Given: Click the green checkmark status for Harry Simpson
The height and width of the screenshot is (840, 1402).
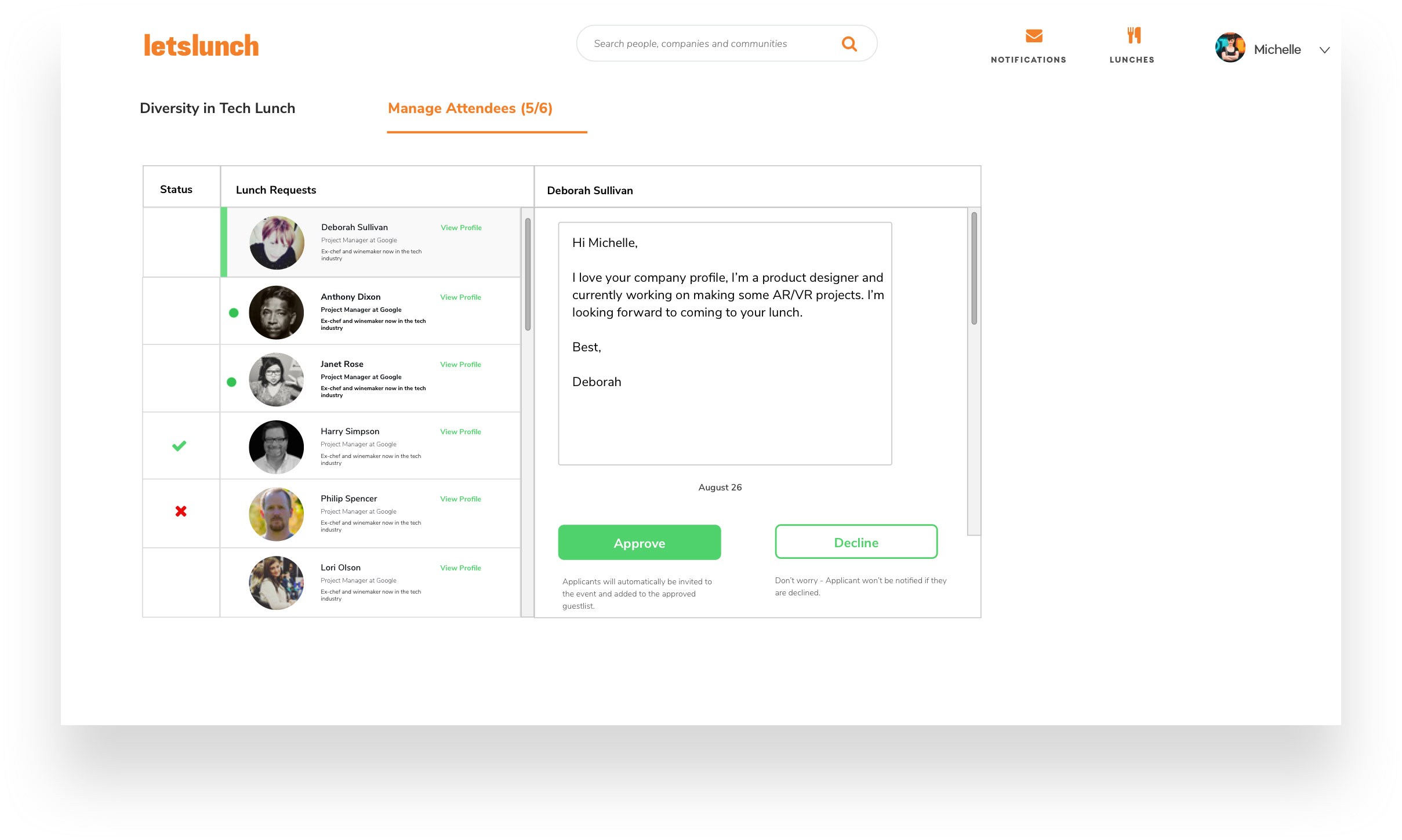Looking at the screenshot, I should [179, 446].
